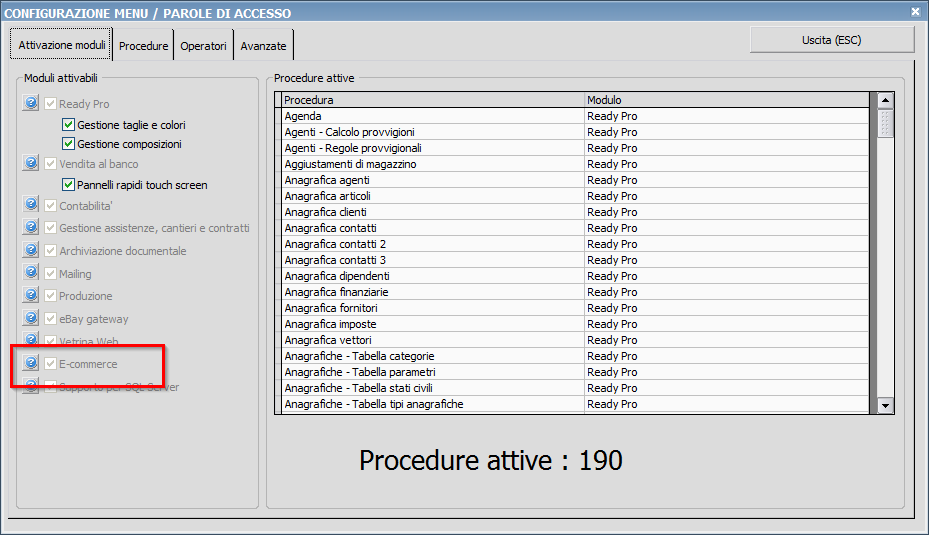
Task: Select Anagrafica agenti row
Action: tap(575, 180)
